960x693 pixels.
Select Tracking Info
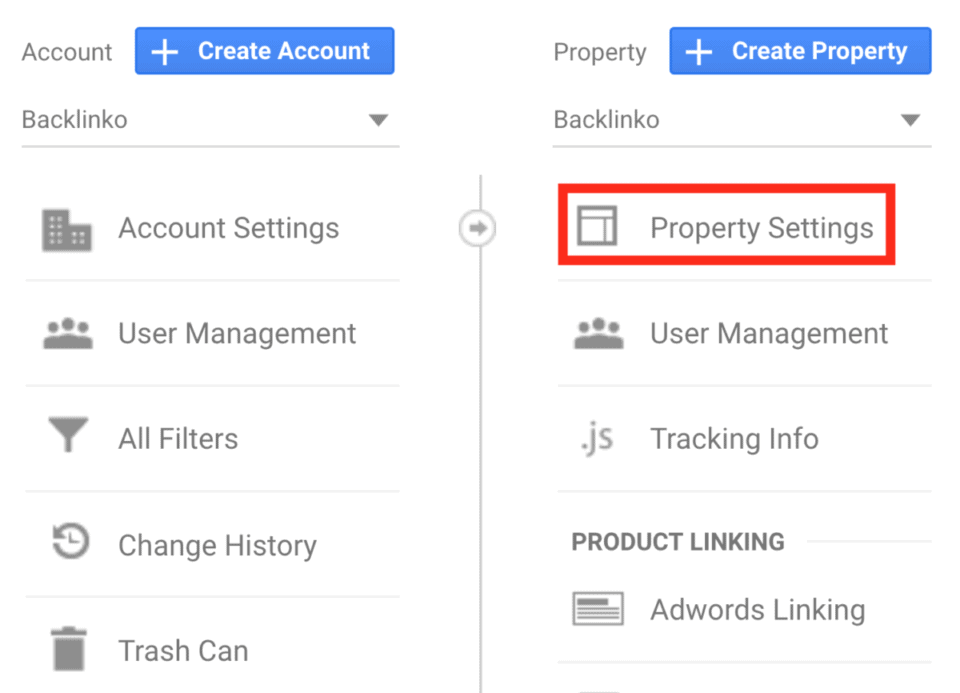pos(734,439)
